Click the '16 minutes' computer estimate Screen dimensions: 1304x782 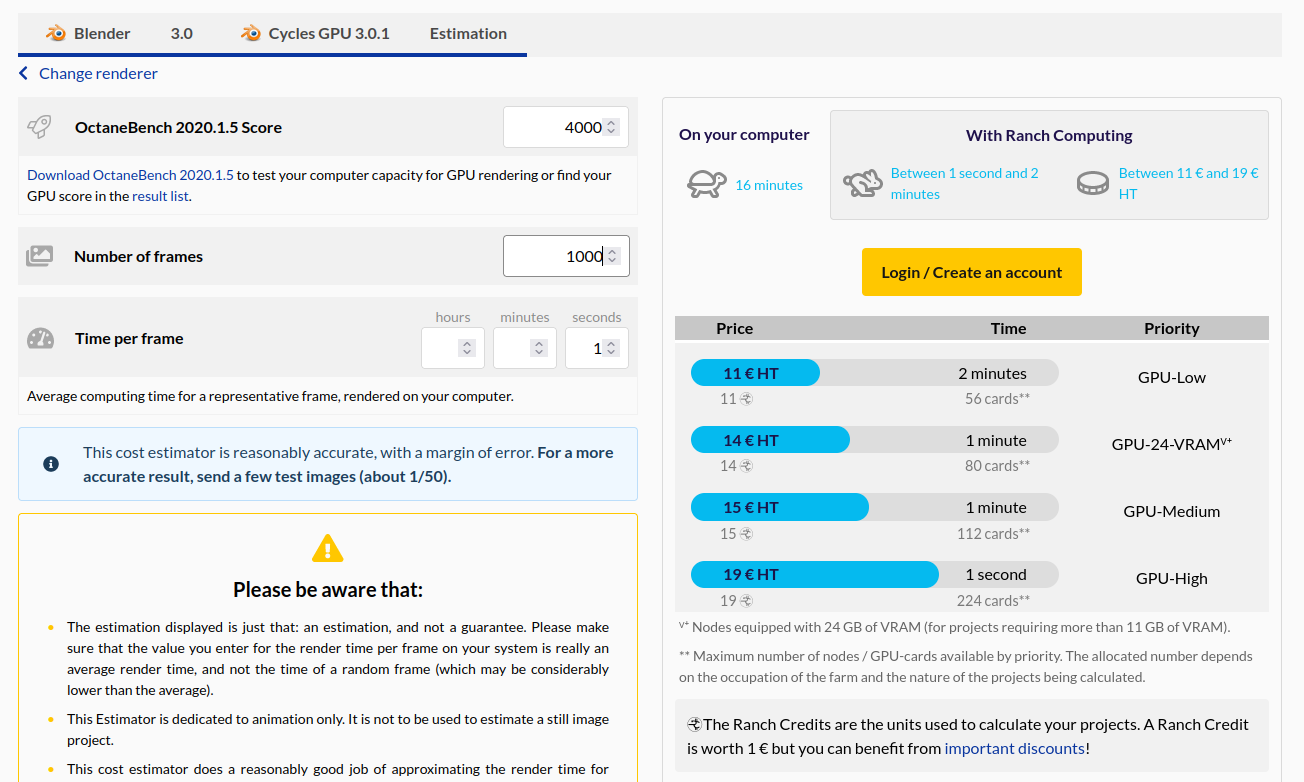pos(769,185)
